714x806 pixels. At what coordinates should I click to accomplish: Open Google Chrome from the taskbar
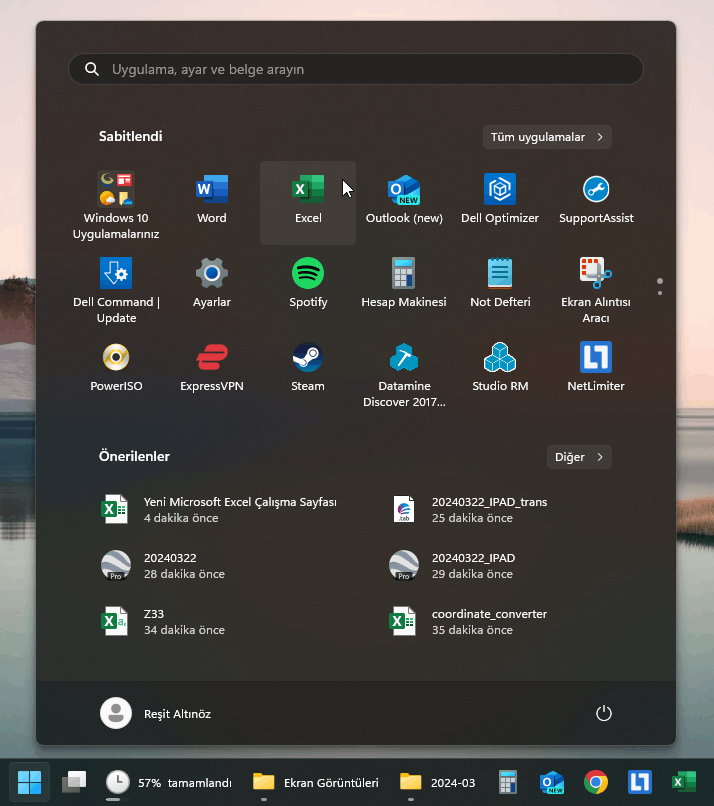(x=596, y=782)
